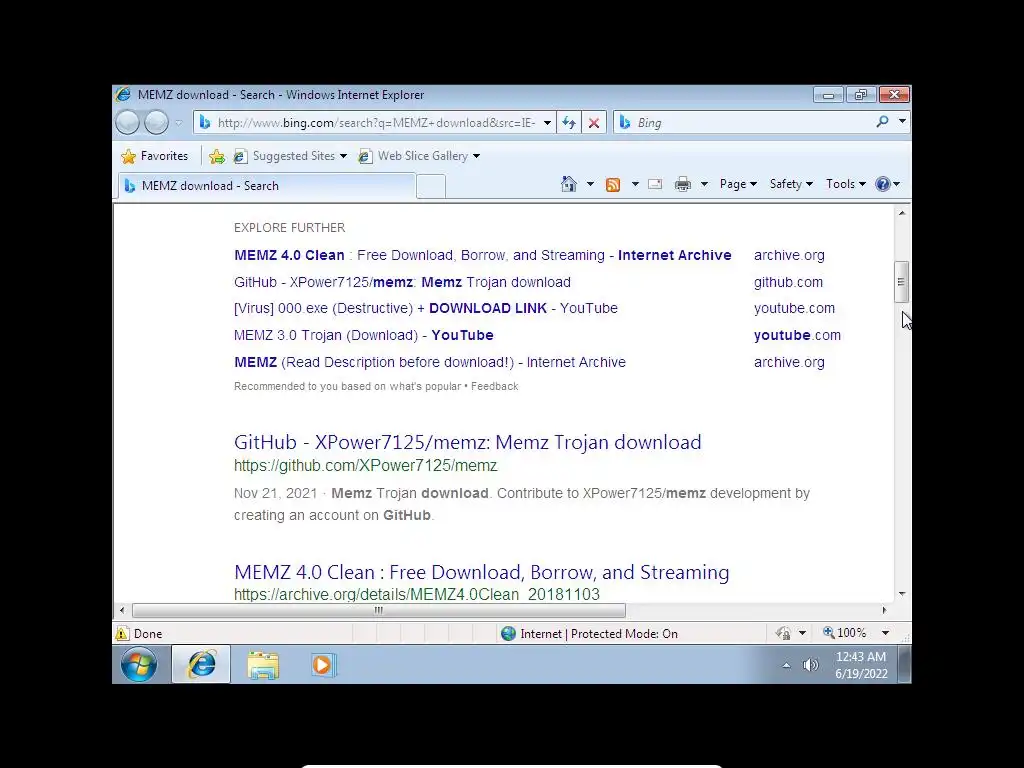Click the vertical scrollbar down arrow
The image size is (1024, 768).
tap(902, 594)
